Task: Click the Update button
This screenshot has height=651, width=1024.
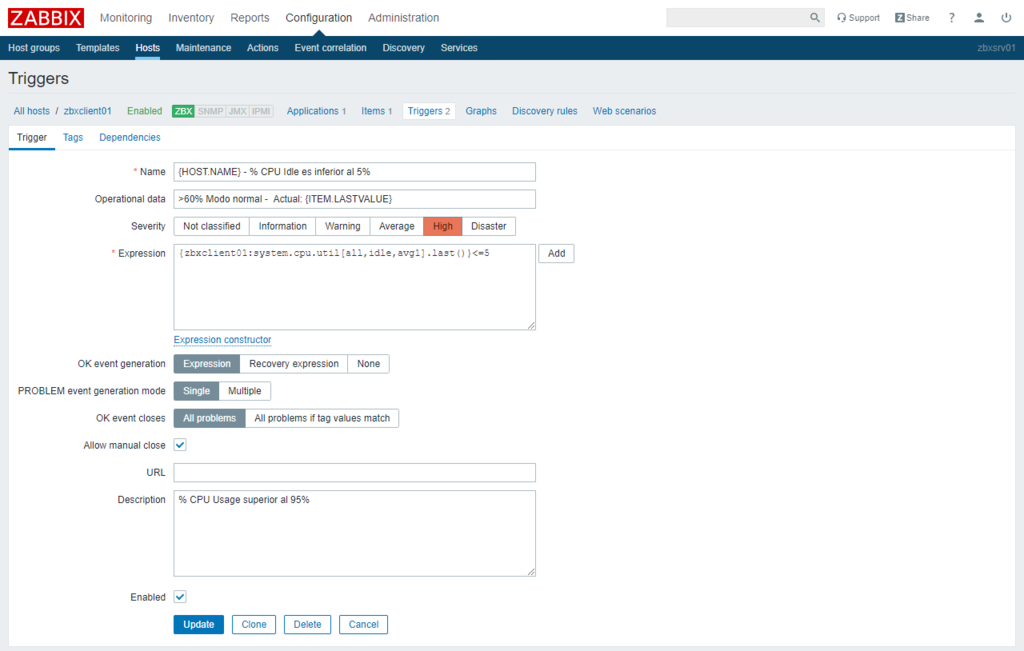Action: [x=198, y=624]
